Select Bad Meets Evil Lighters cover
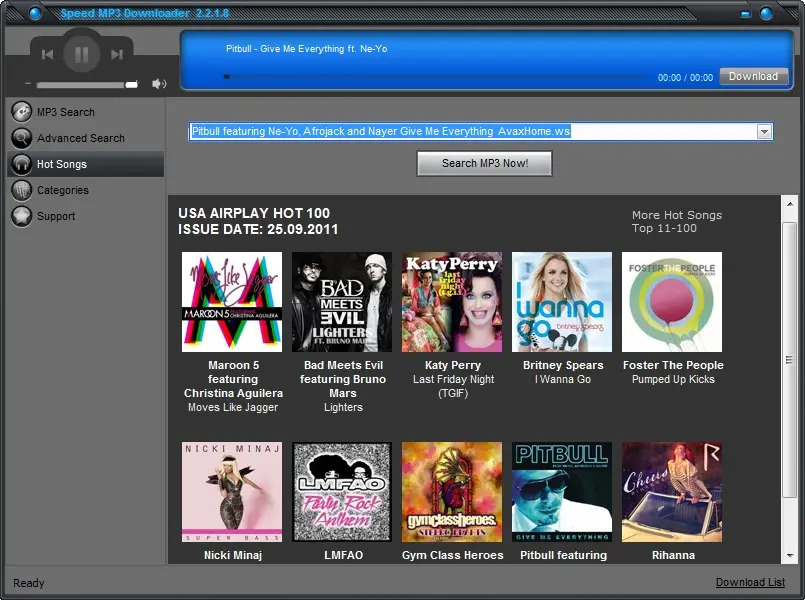Viewport: 805px width, 600px height. coord(342,302)
